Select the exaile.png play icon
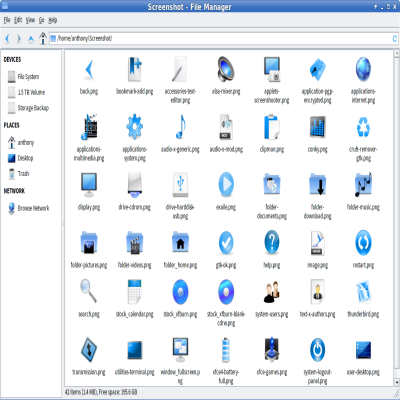Screen dimensions: 400x400 pyautogui.click(x=226, y=184)
